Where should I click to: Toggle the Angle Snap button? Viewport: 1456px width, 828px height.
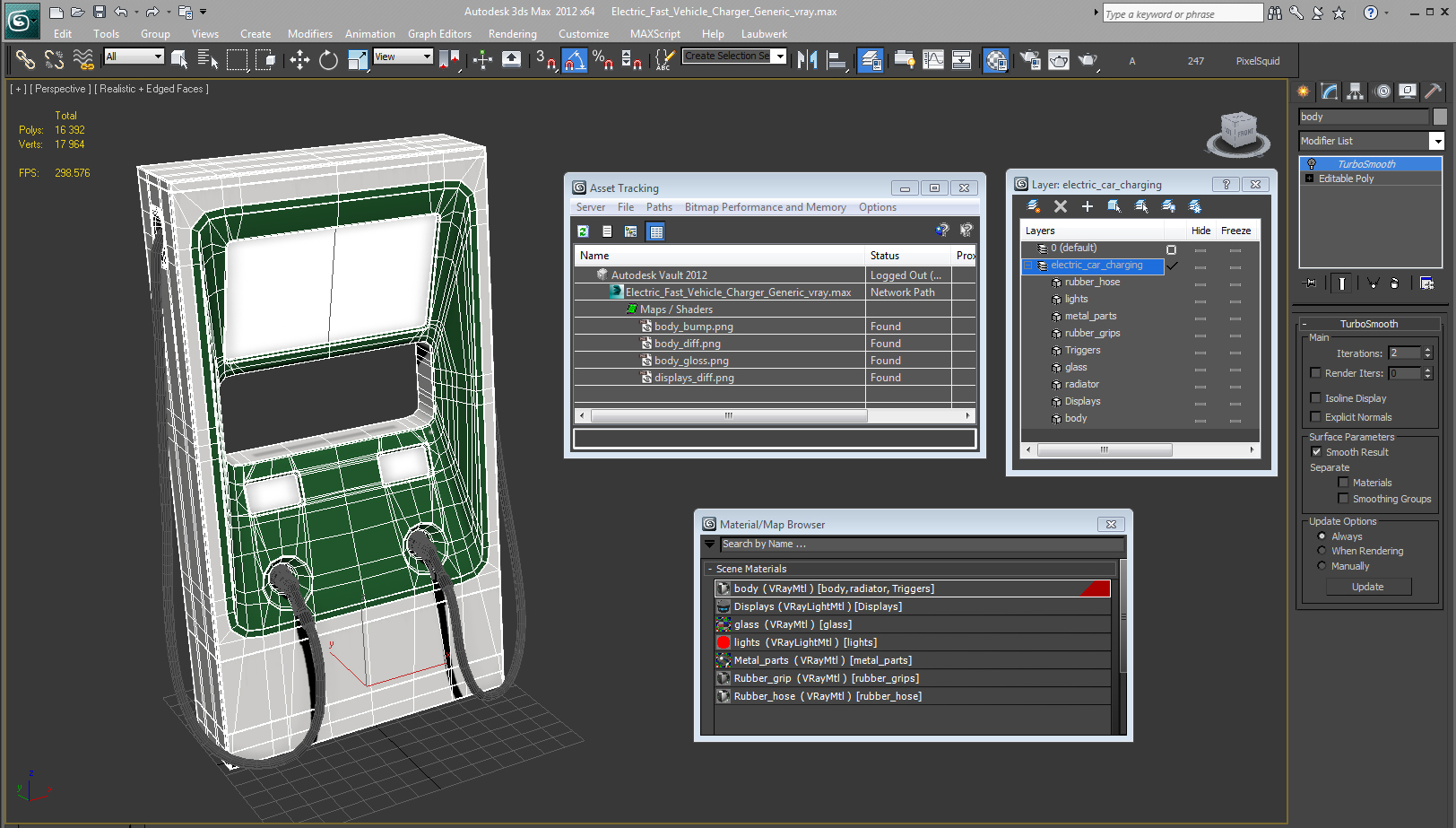(575, 60)
